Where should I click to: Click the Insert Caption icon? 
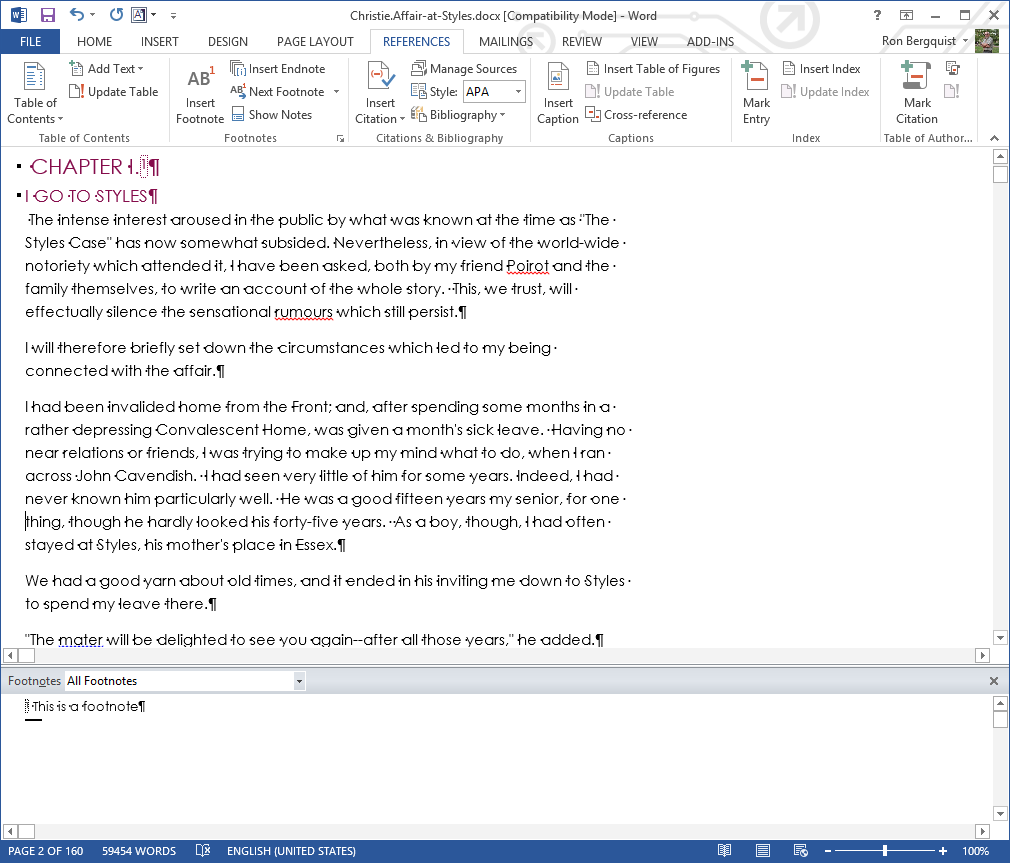point(557,79)
